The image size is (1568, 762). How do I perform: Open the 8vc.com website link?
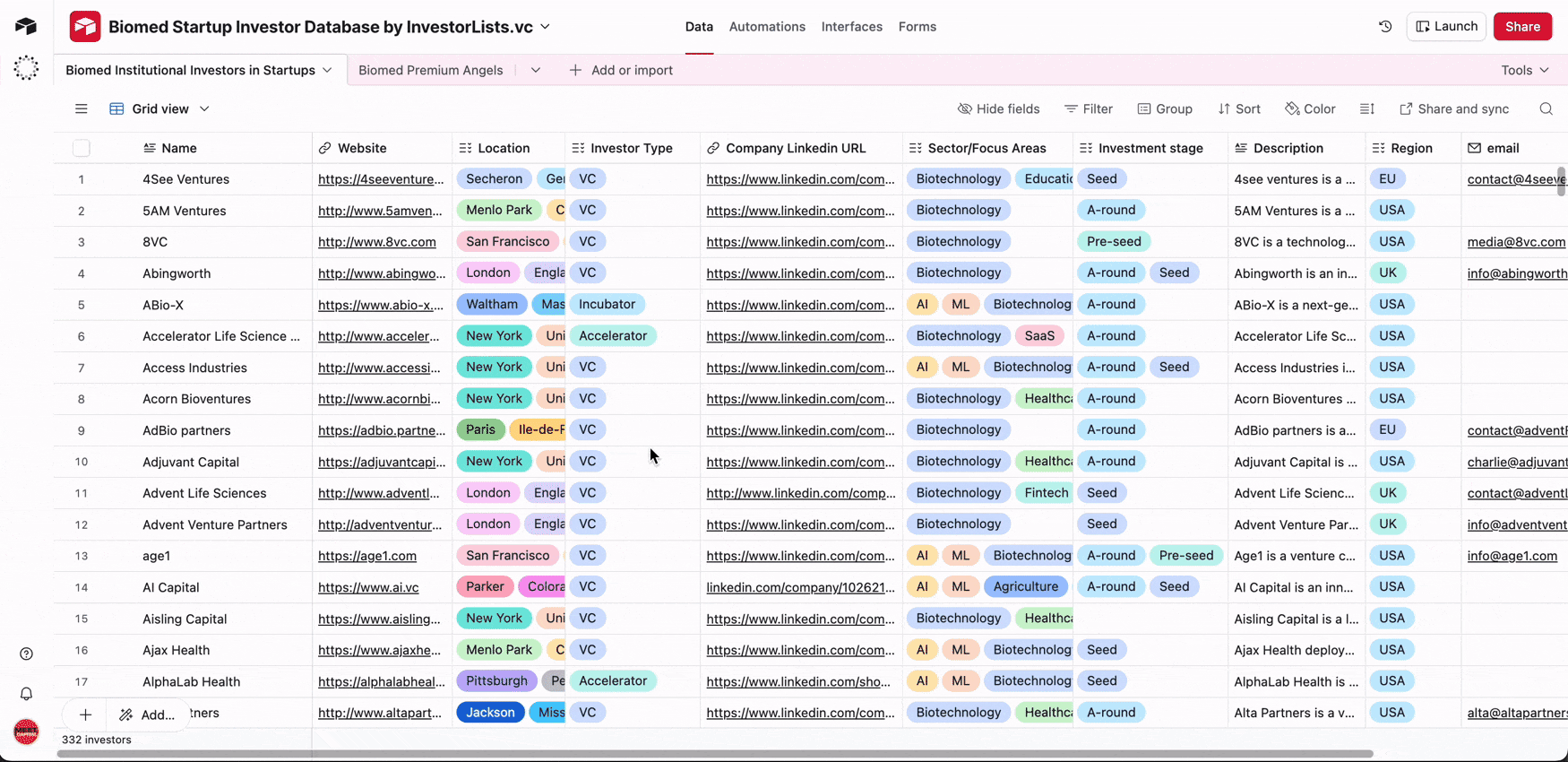pos(377,242)
